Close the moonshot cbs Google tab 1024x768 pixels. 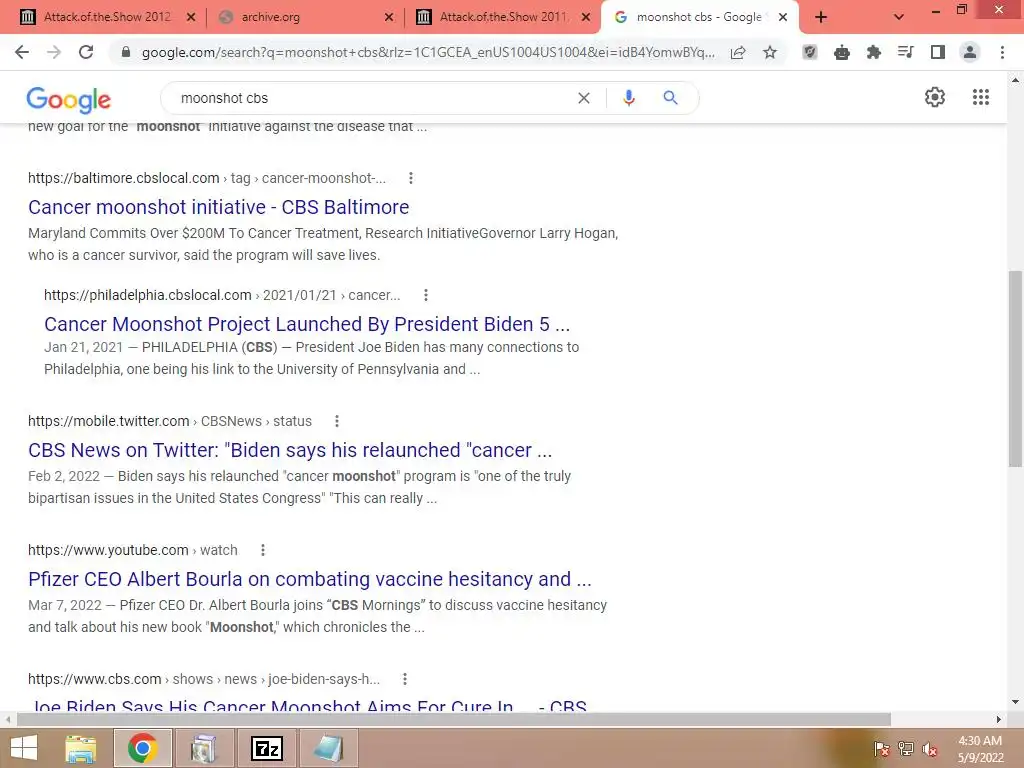[x=783, y=18]
